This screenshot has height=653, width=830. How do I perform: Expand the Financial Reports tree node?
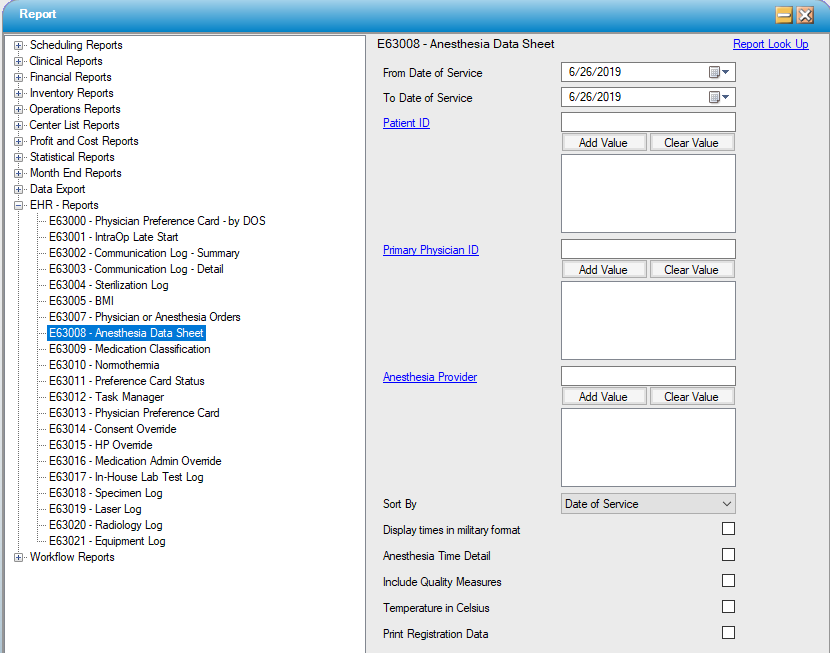[19, 77]
